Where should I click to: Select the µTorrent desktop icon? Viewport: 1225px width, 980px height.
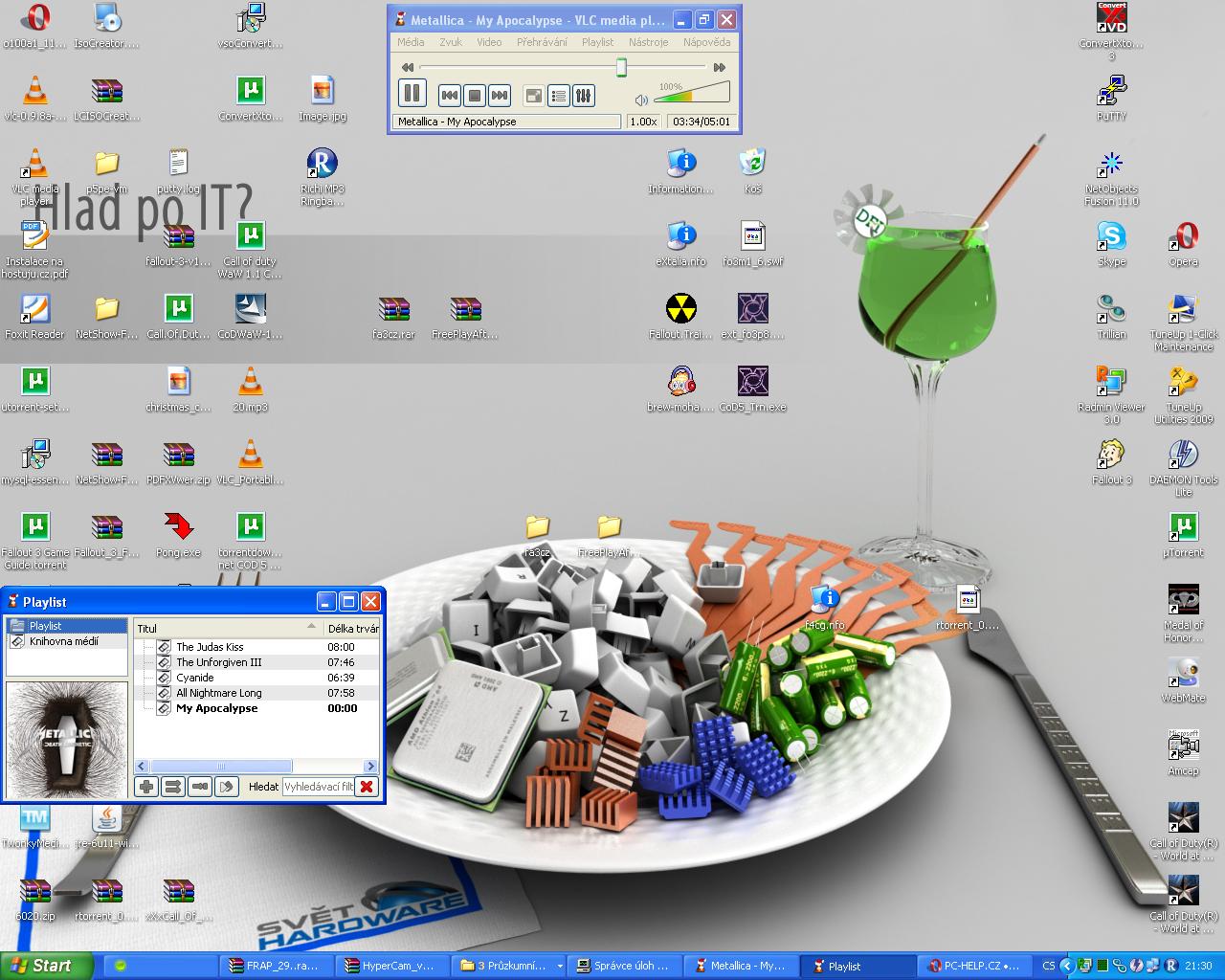[x=1184, y=535]
